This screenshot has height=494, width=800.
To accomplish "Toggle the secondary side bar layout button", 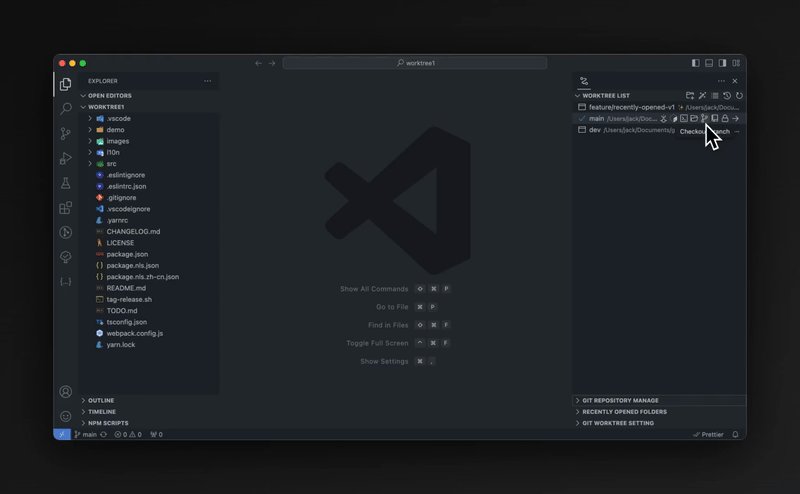I will (722, 63).
